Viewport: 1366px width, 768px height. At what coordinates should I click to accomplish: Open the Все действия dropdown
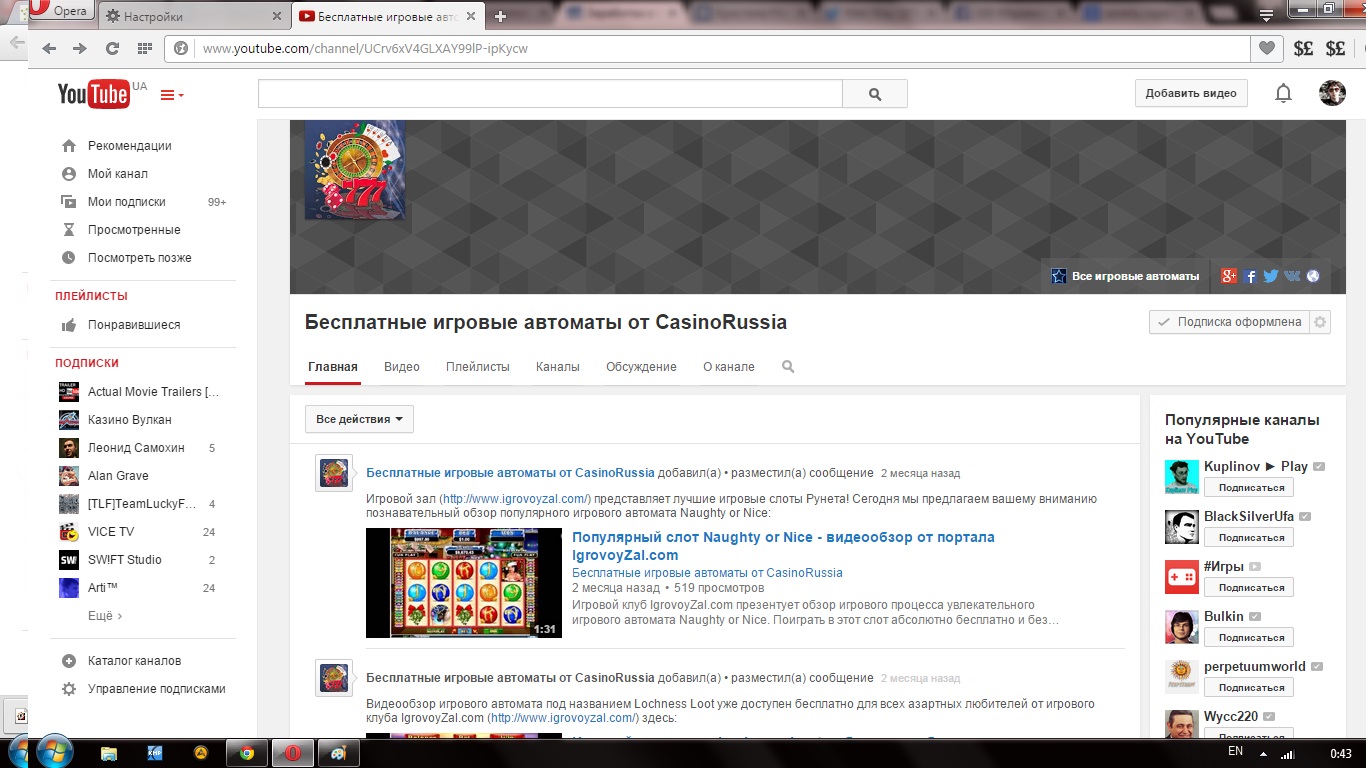click(359, 419)
